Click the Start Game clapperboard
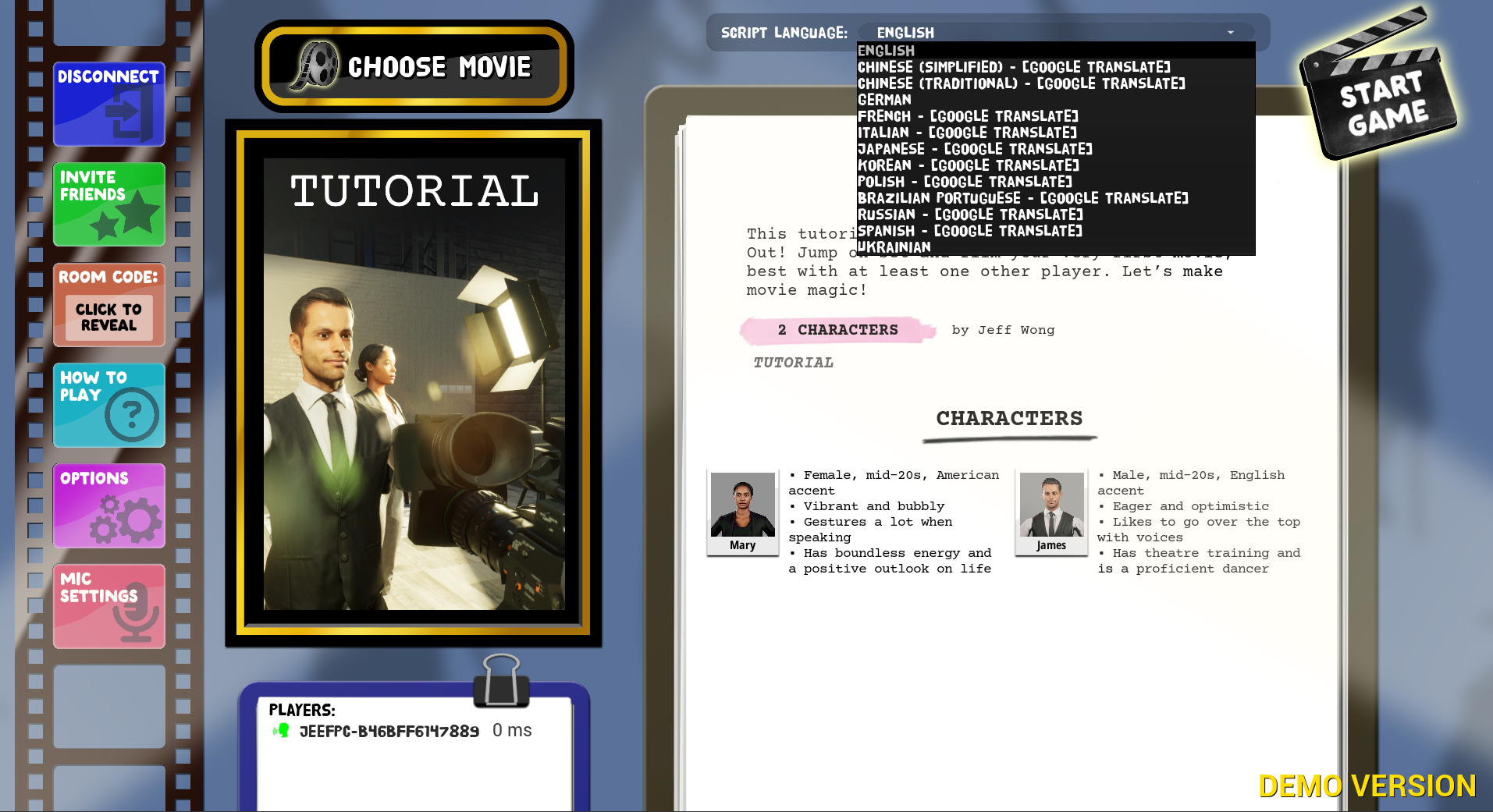The width and height of the screenshot is (1493, 812). (1377, 86)
